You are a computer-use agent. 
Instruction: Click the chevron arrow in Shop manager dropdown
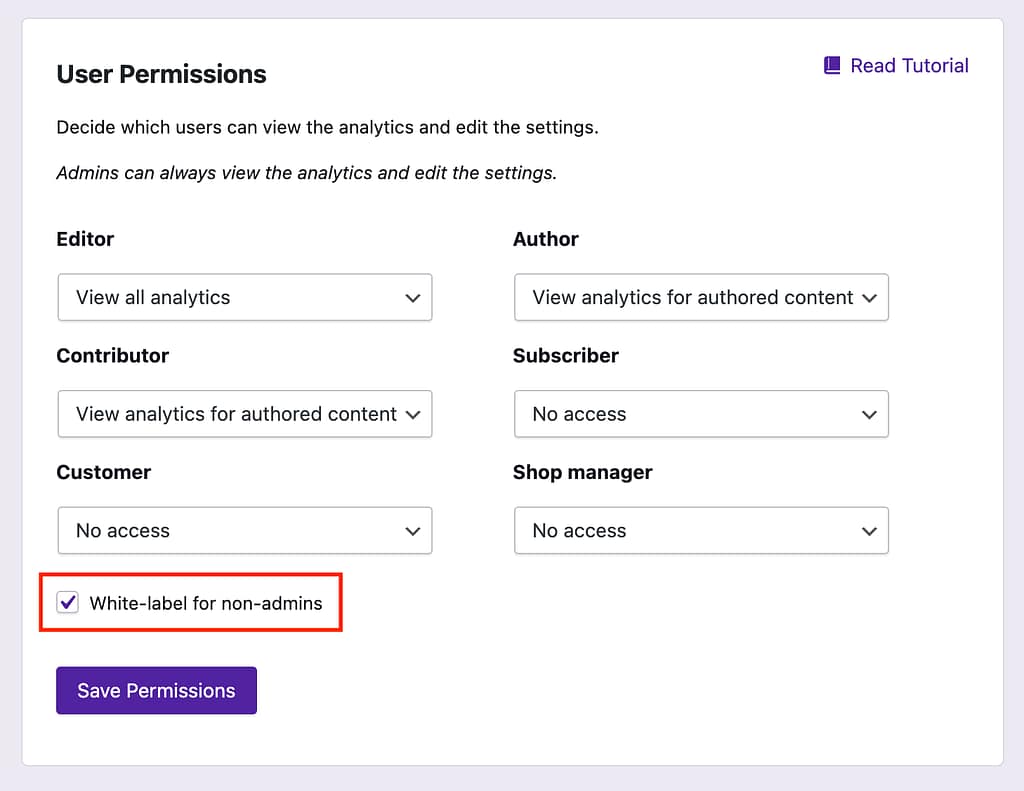[869, 531]
